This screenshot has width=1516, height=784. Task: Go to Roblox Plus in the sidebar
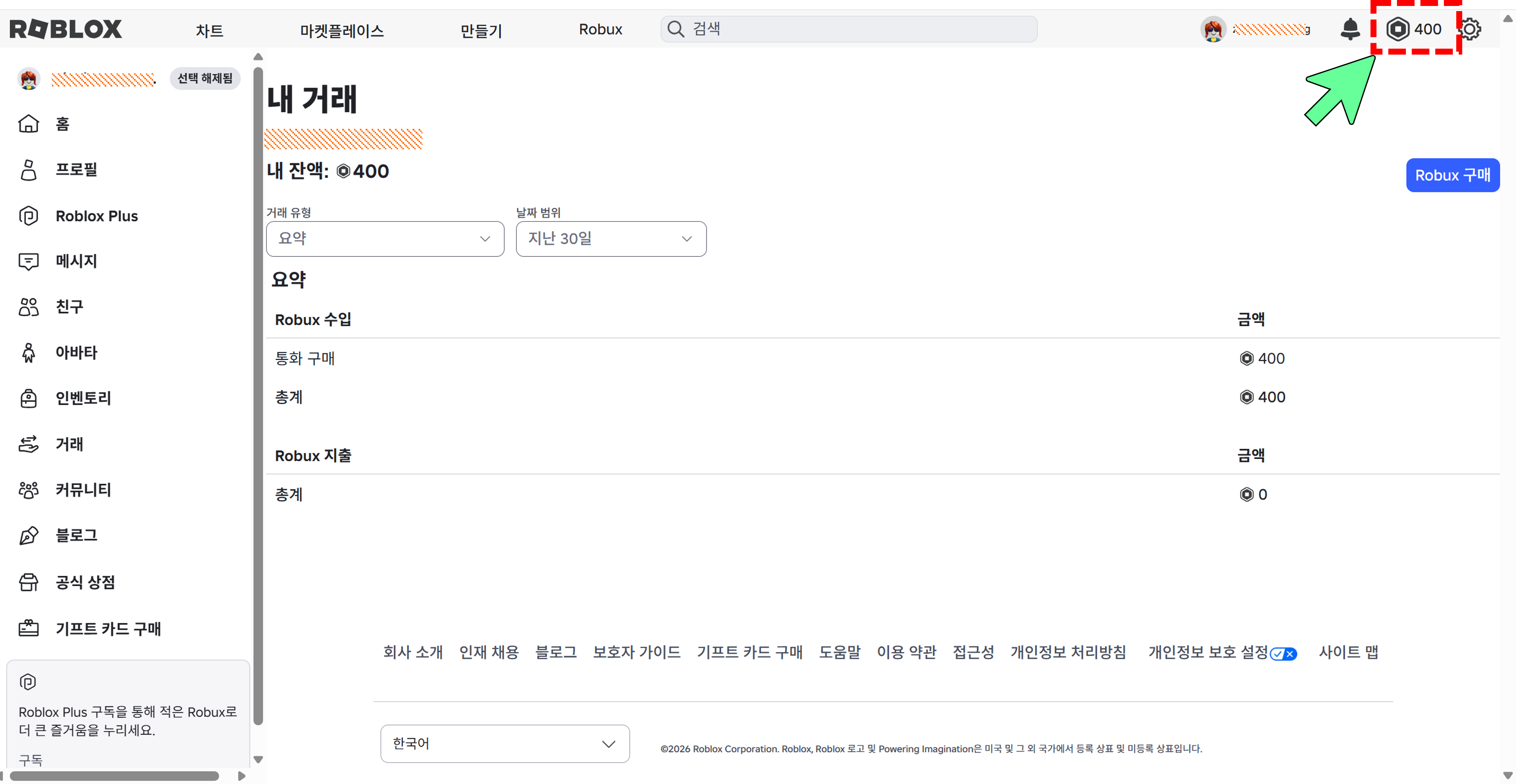(97, 216)
